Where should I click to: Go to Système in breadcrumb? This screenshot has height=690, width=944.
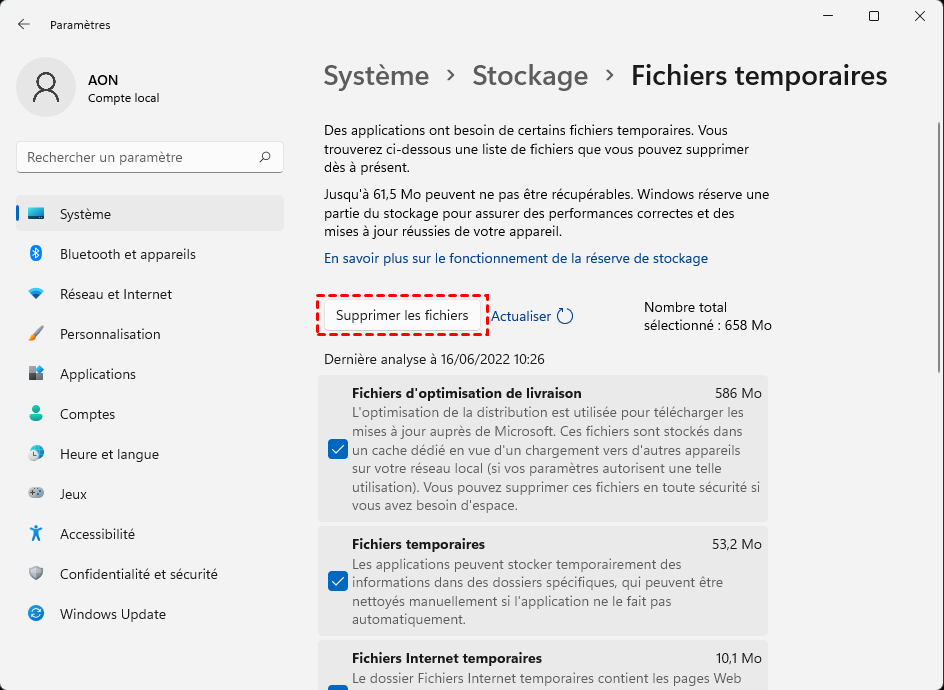[376, 75]
